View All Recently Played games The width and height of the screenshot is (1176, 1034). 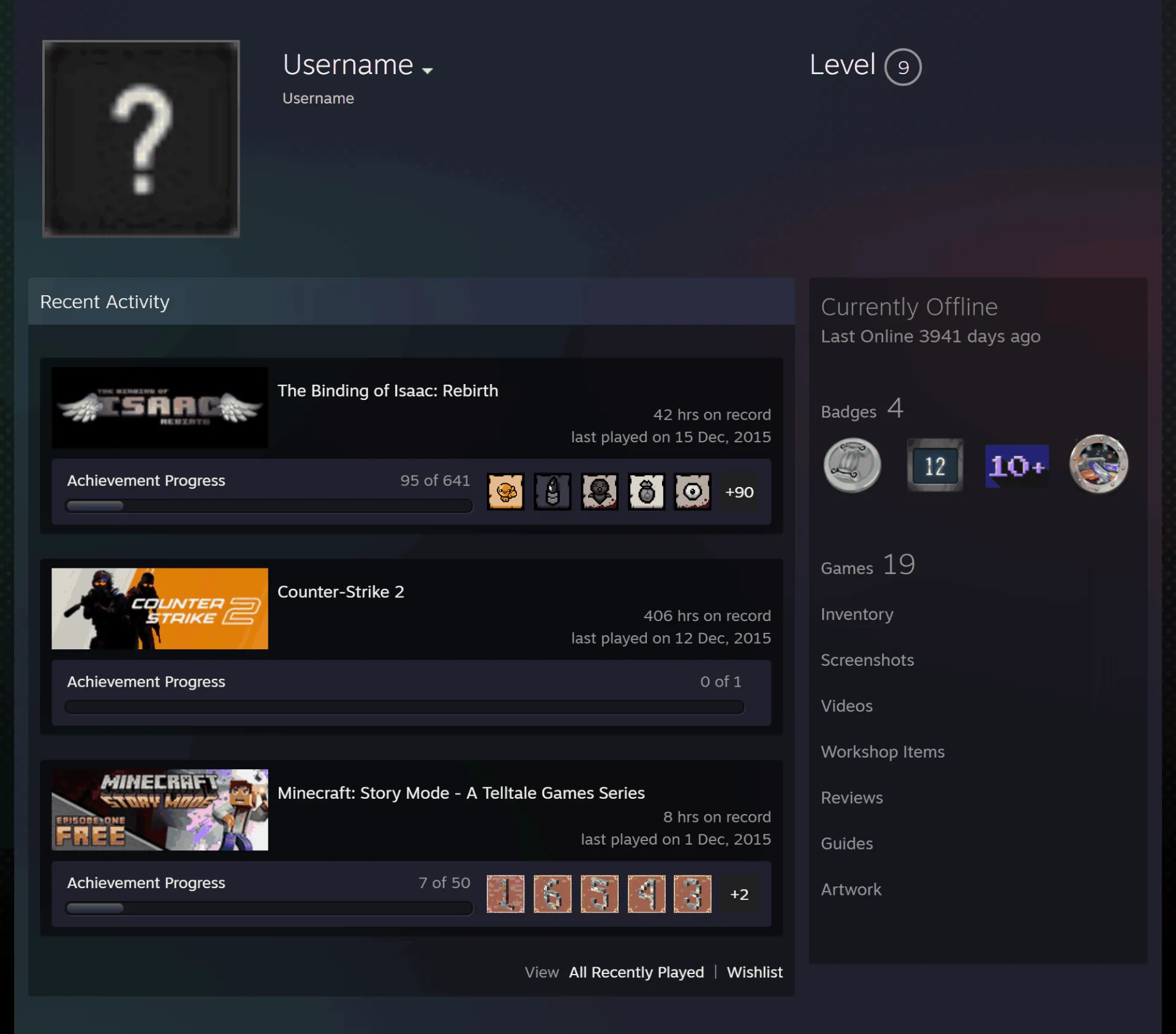tap(636, 972)
